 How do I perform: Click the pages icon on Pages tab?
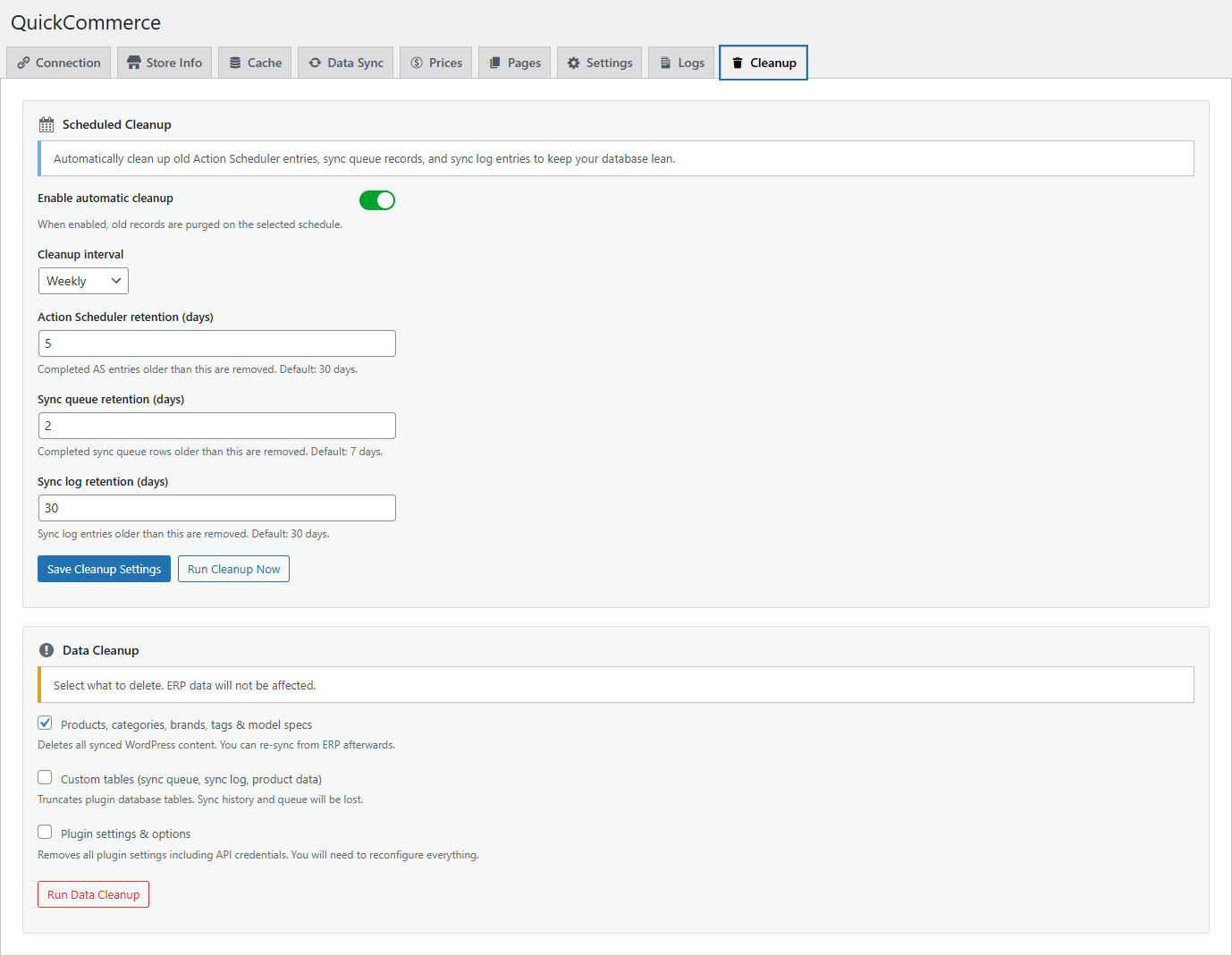pyautogui.click(x=495, y=63)
